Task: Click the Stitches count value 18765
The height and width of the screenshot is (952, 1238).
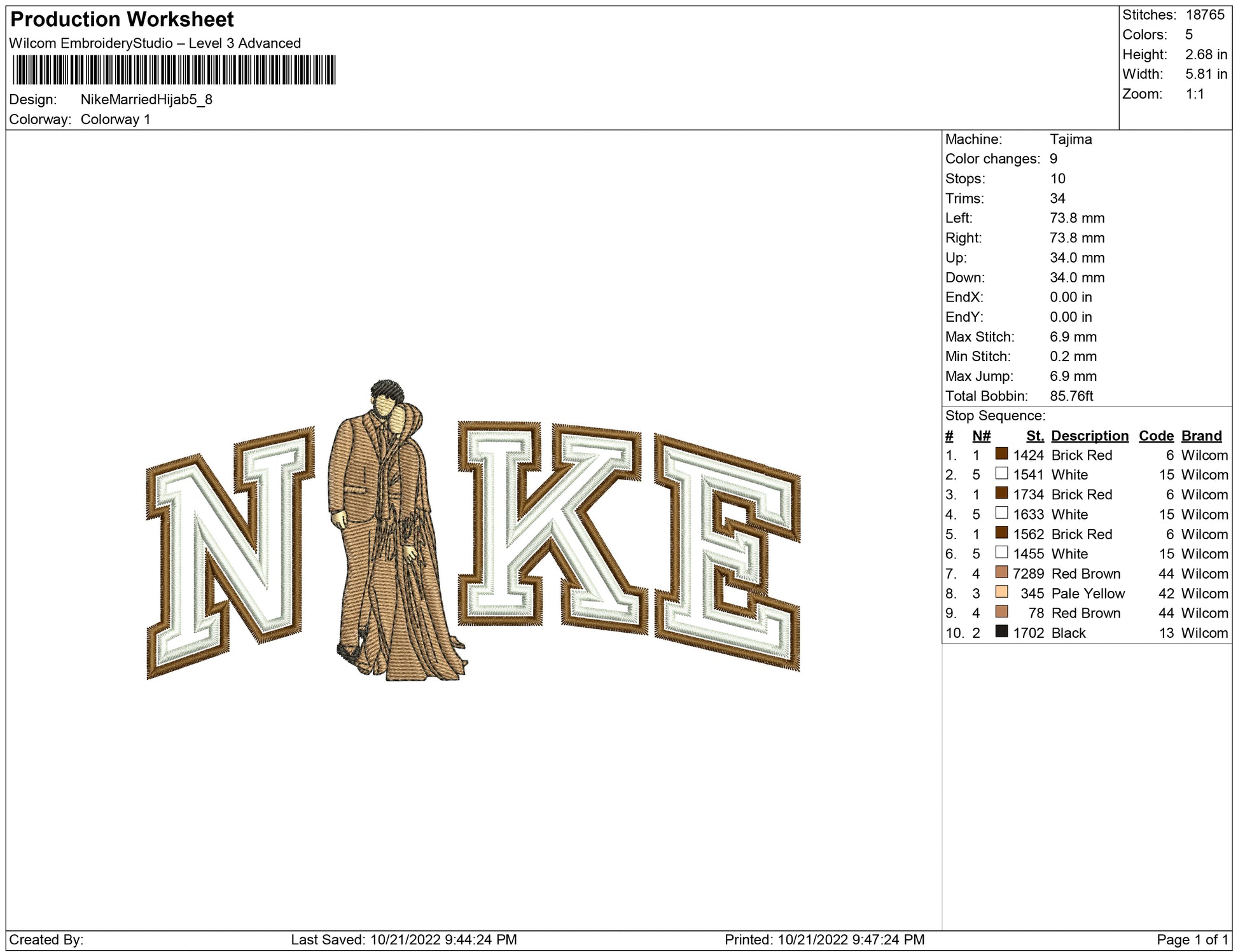Action: pos(1204,15)
